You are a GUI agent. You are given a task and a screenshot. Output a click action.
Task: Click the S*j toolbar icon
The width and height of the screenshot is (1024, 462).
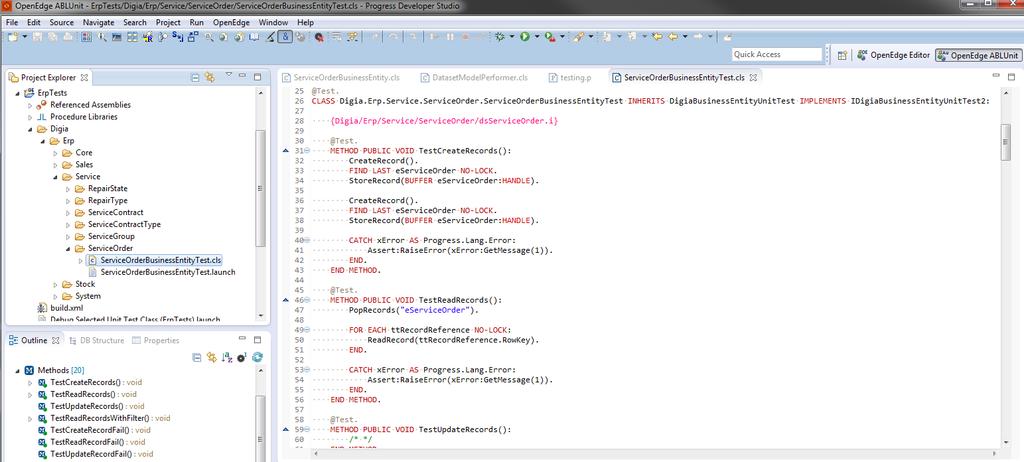click(x=178, y=37)
